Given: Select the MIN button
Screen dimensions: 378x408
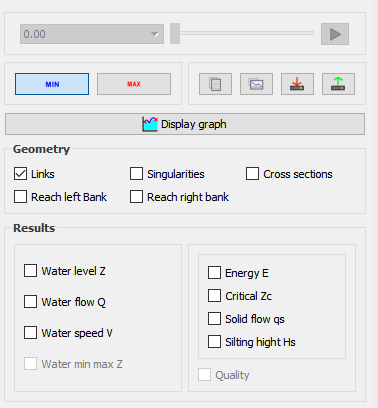Looking at the screenshot, I should point(52,84).
